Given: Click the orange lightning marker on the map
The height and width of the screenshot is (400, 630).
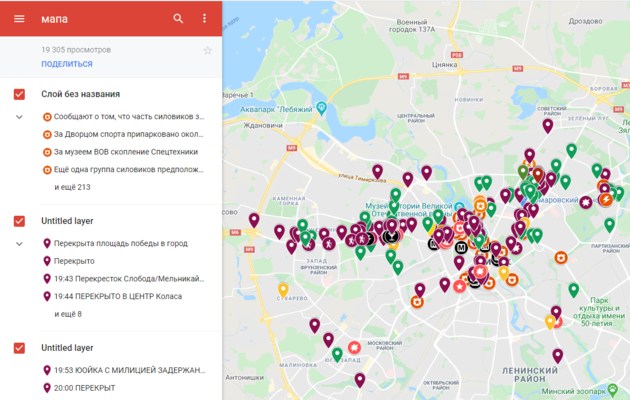Looking at the screenshot, I should [x=604, y=199].
